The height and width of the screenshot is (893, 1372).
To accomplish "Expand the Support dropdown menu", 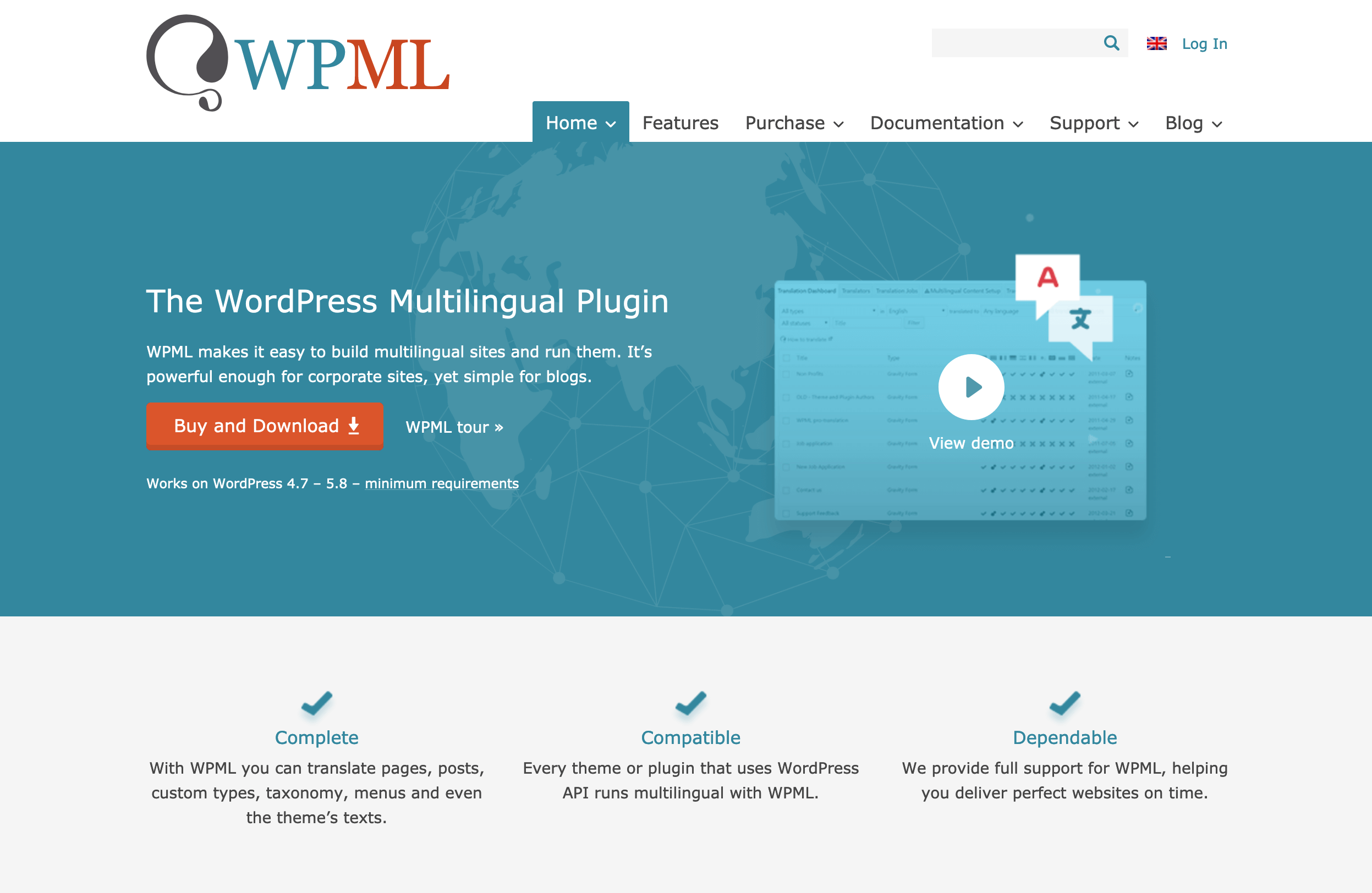I will tap(1093, 123).
